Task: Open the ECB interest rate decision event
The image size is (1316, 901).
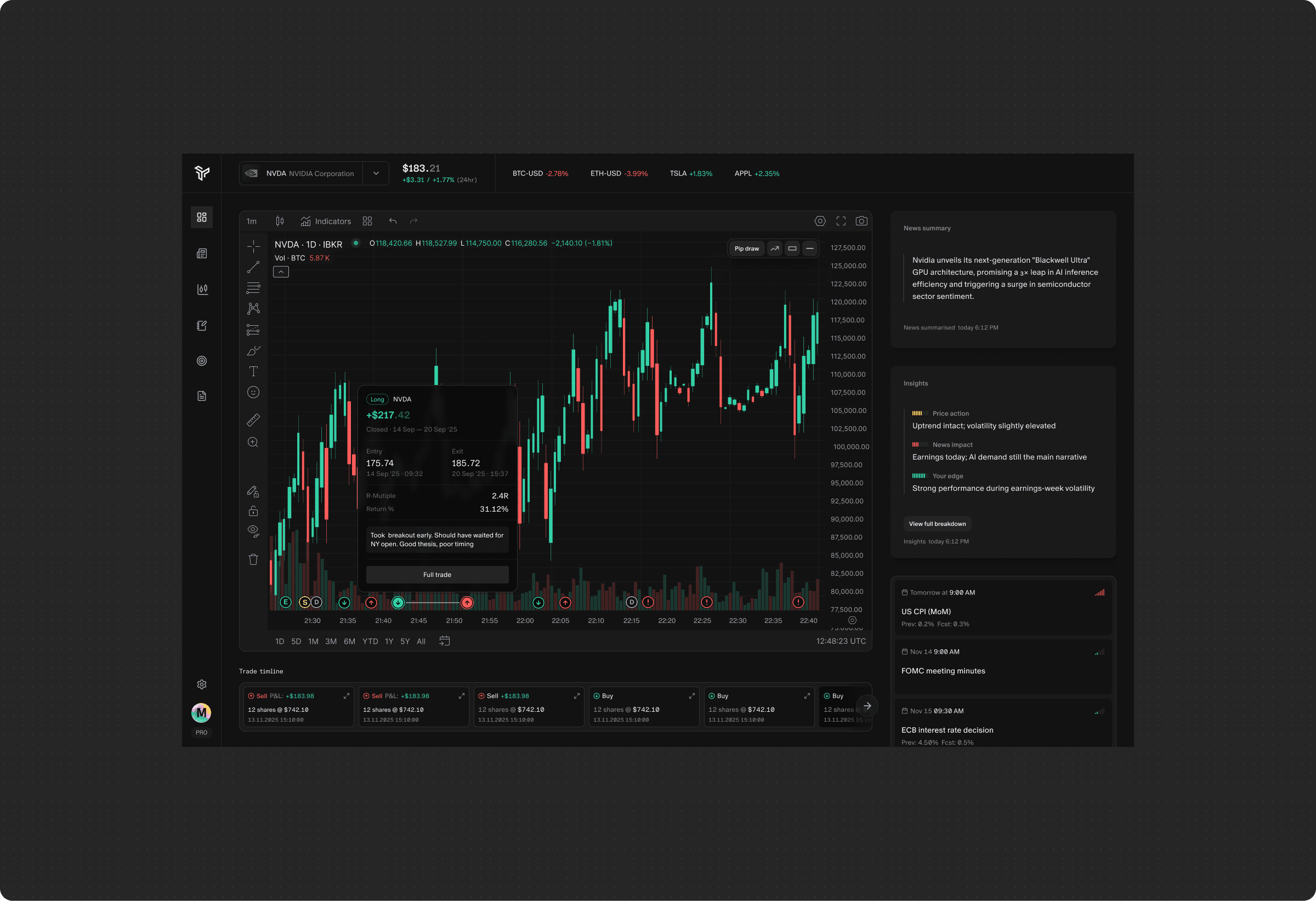Action: (x=1003, y=724)
